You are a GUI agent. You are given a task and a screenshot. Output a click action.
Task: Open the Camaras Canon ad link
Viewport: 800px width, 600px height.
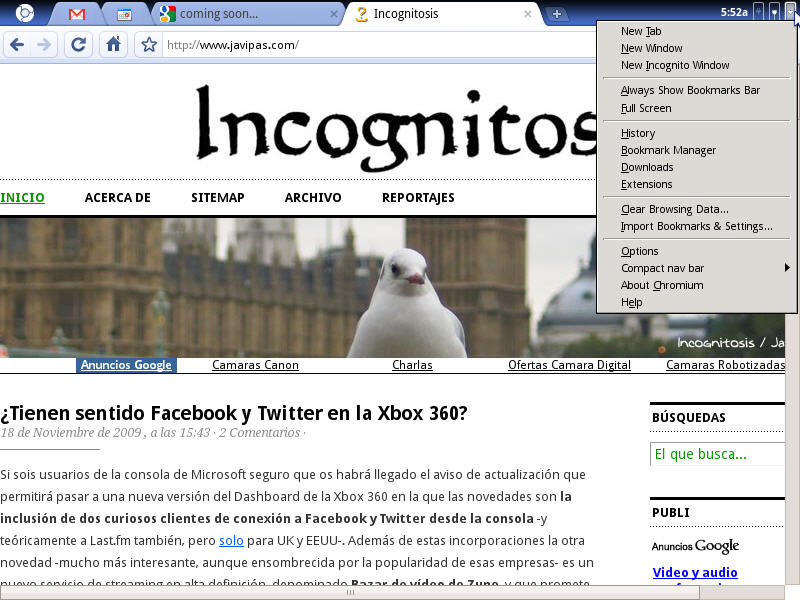coord(255,365)
